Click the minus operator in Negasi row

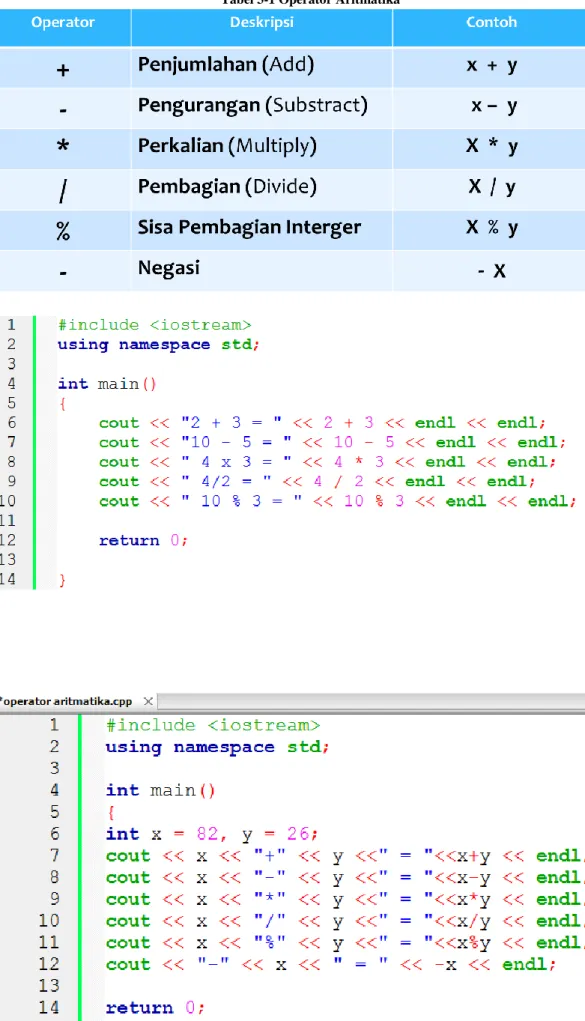coord(63,273)
